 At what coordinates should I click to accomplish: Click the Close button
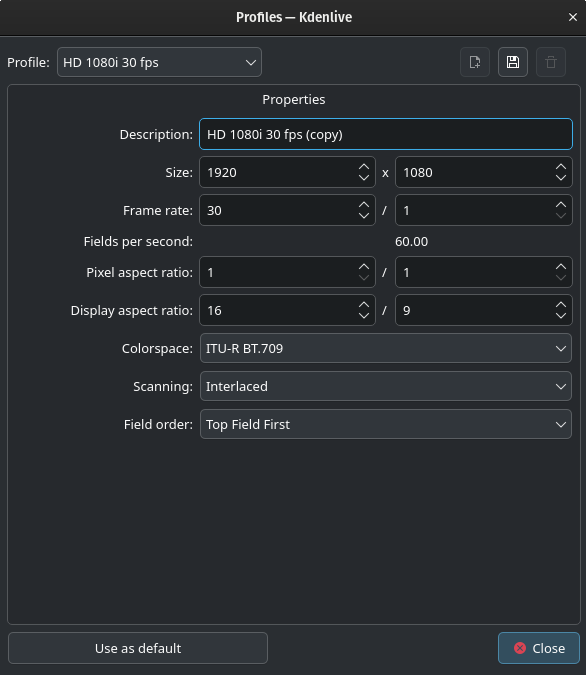[539, 648]
